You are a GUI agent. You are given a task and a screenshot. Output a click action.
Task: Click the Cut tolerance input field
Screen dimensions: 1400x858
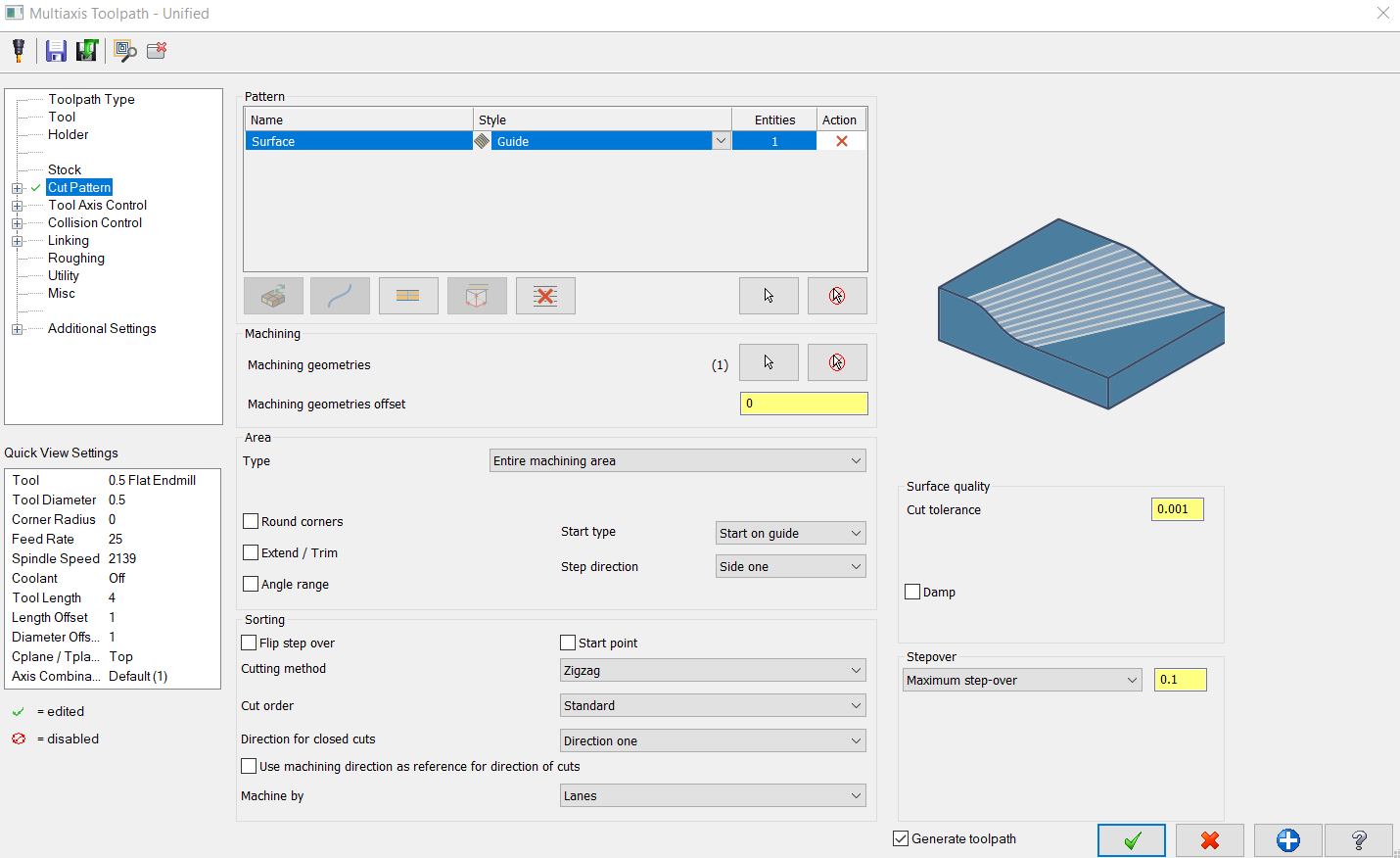(x=1177, y=509)
